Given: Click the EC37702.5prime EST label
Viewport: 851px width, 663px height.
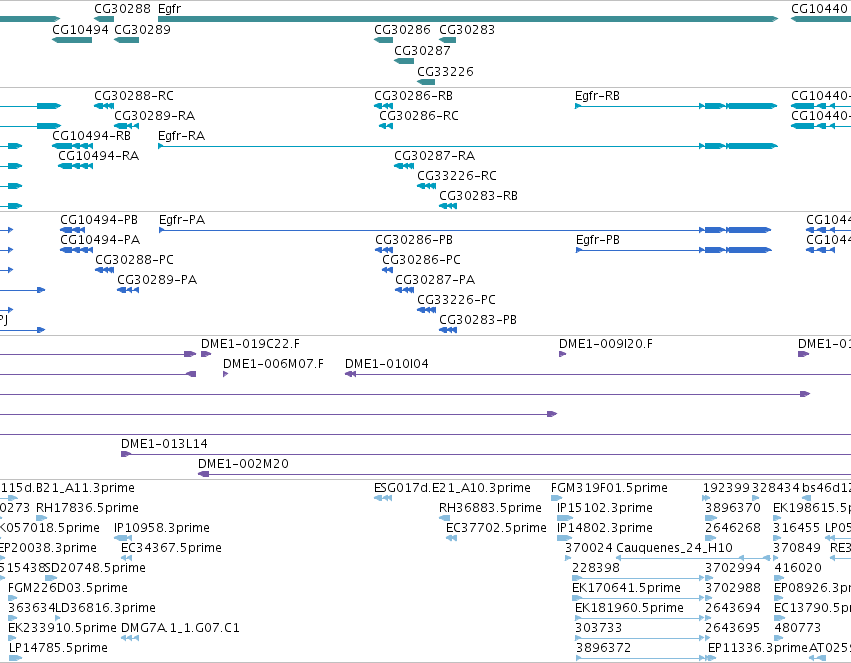Looking at the screenshot, I should [496, 528].
